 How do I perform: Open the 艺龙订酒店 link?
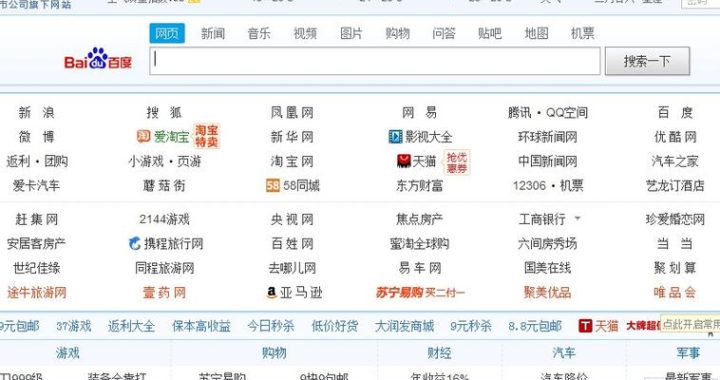pyautogui.click(x=675, y=185)
